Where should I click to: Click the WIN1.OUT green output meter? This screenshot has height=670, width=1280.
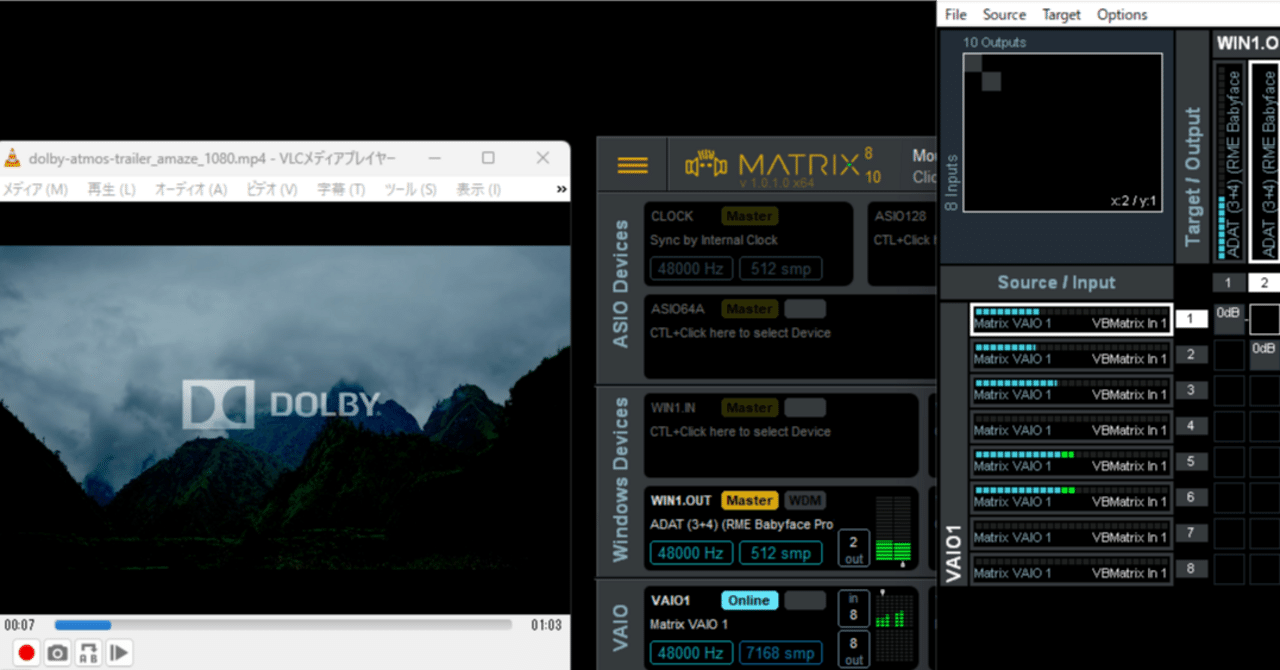893,545
